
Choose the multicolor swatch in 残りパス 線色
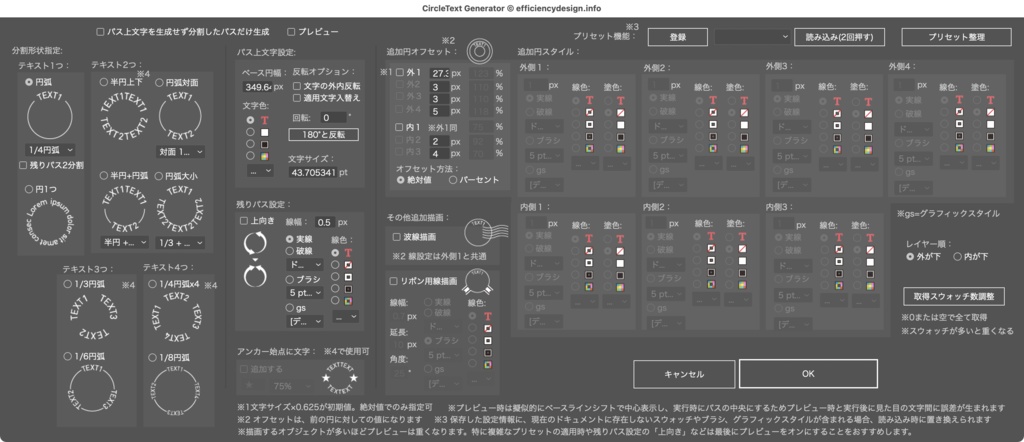pos(349,300)
